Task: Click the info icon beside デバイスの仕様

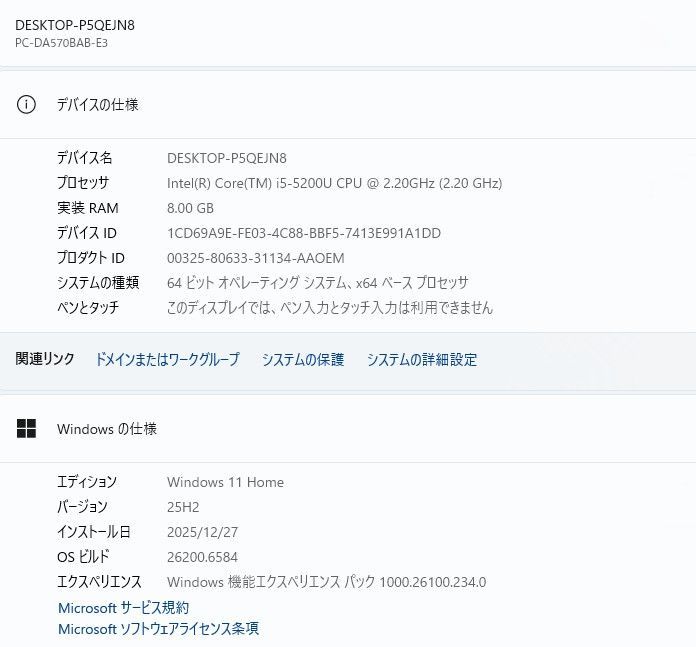Action: tap(26, 105)
